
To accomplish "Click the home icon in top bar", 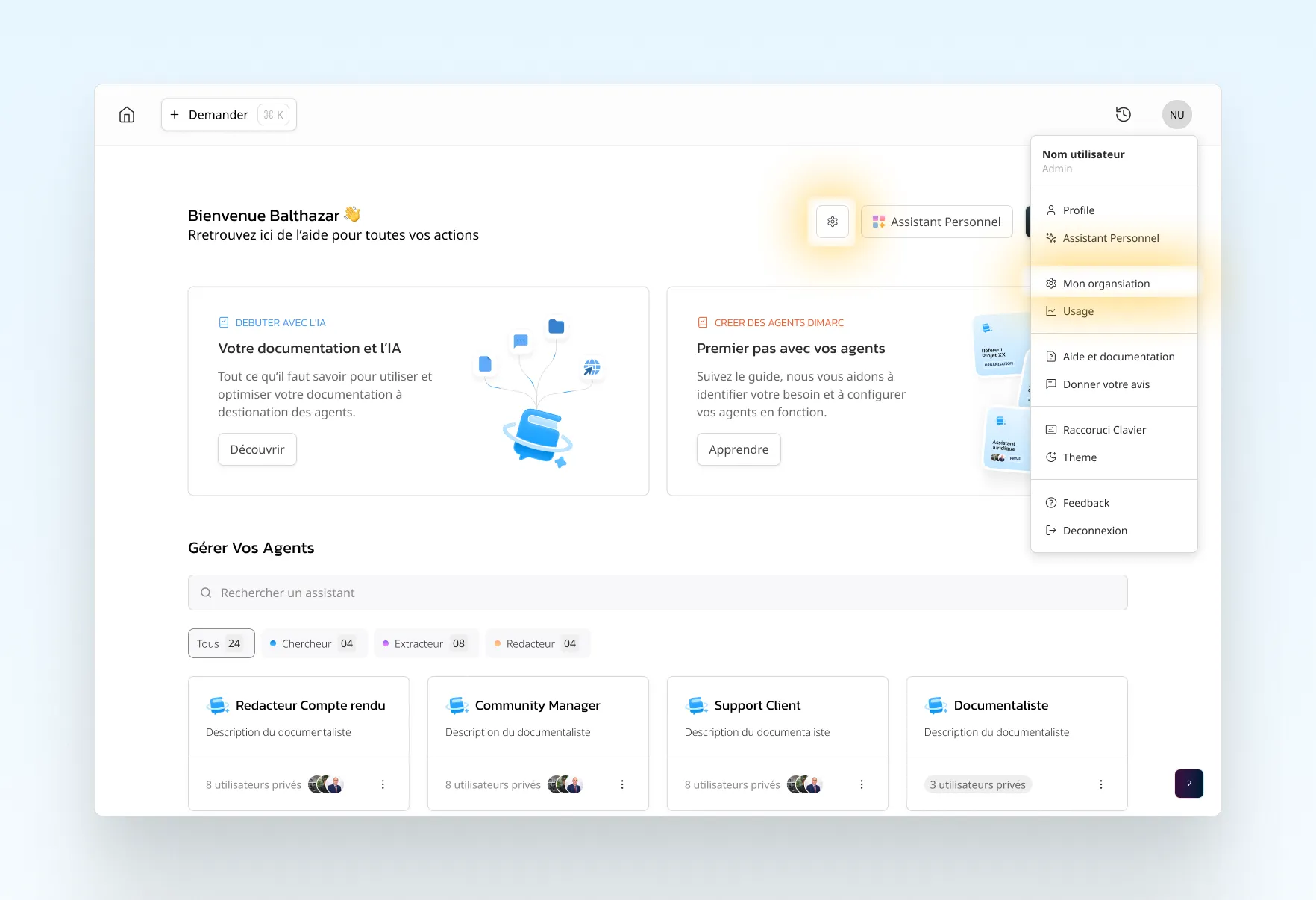I will click(127, 115).
